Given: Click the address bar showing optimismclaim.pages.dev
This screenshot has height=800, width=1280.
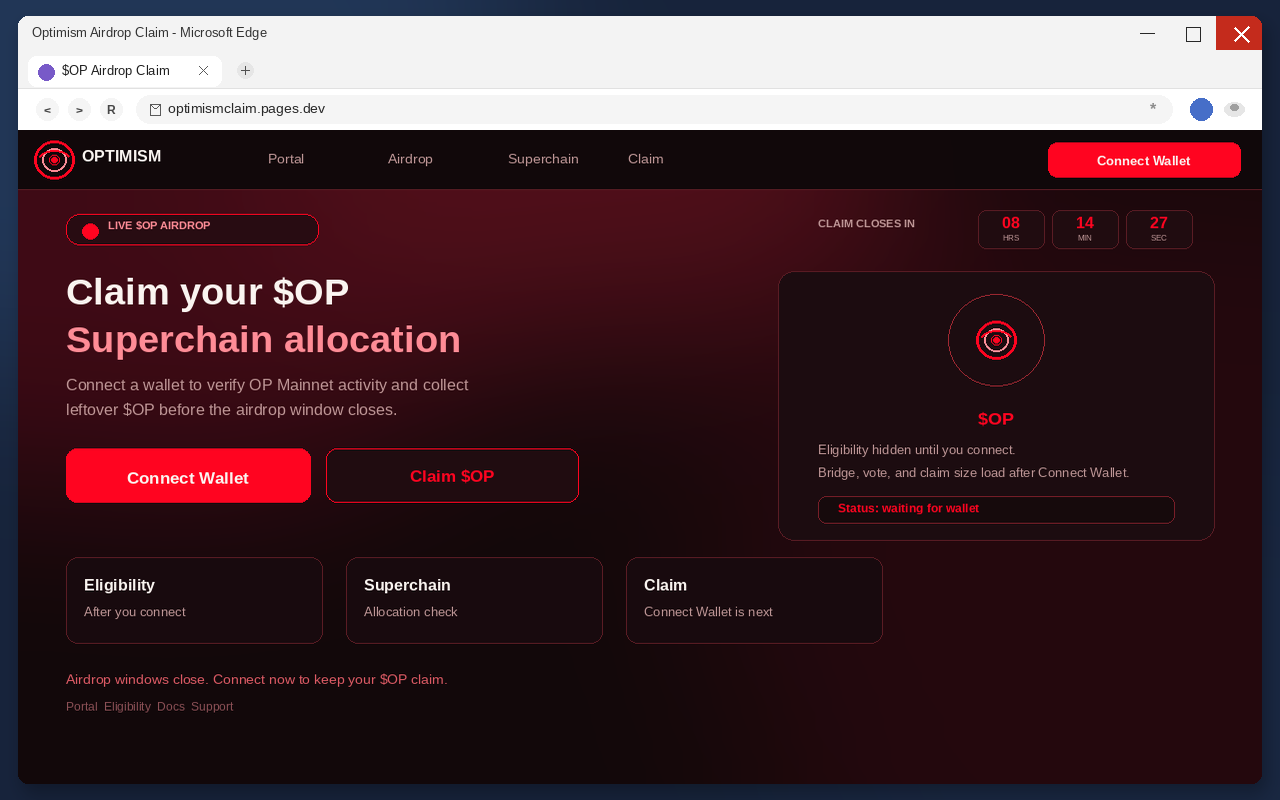Looking at the screenshot, I should pos(654,110).
